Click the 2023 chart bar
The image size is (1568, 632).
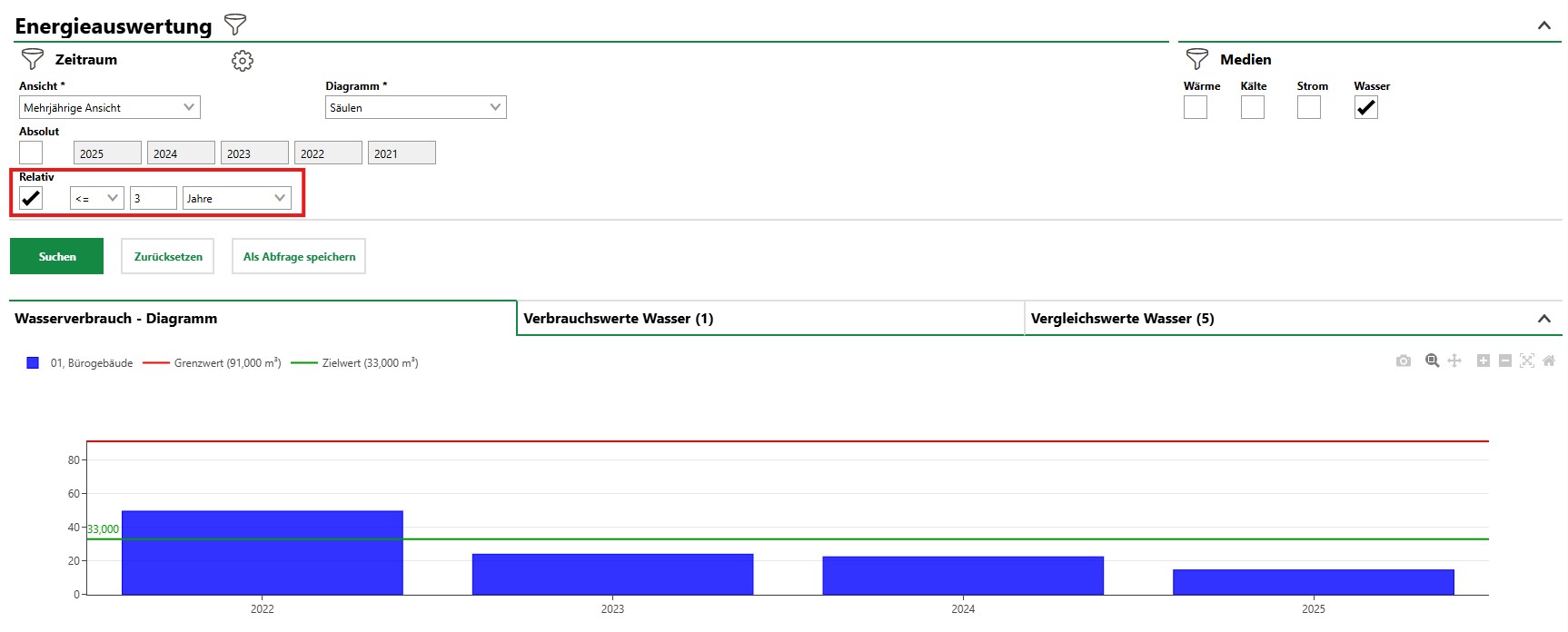[x=613, y=575]
